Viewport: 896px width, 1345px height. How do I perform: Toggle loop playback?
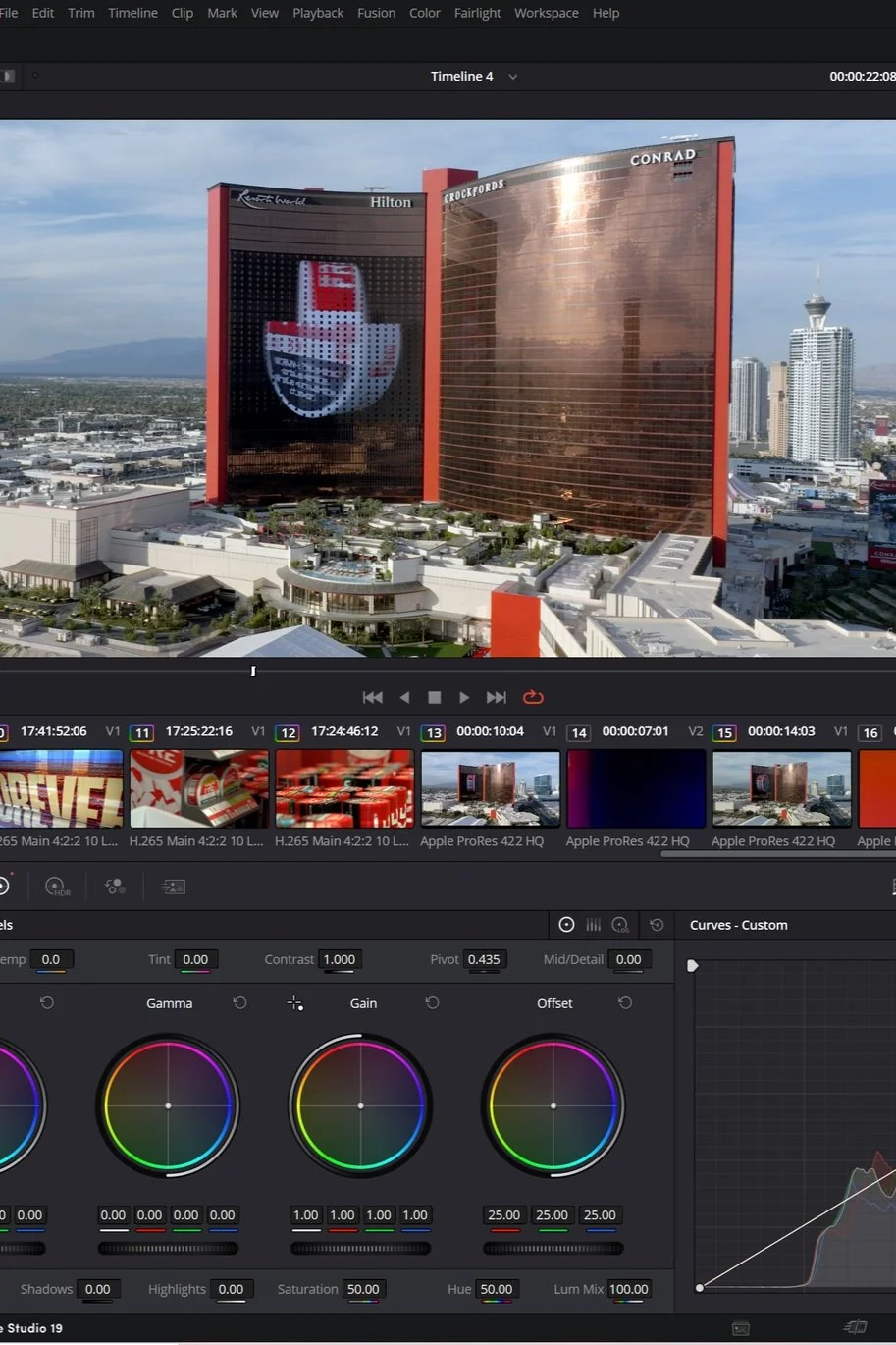point(533,697)
